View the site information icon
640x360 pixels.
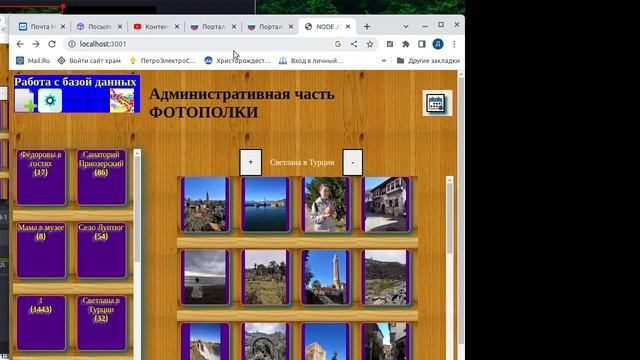pos(72,44)
